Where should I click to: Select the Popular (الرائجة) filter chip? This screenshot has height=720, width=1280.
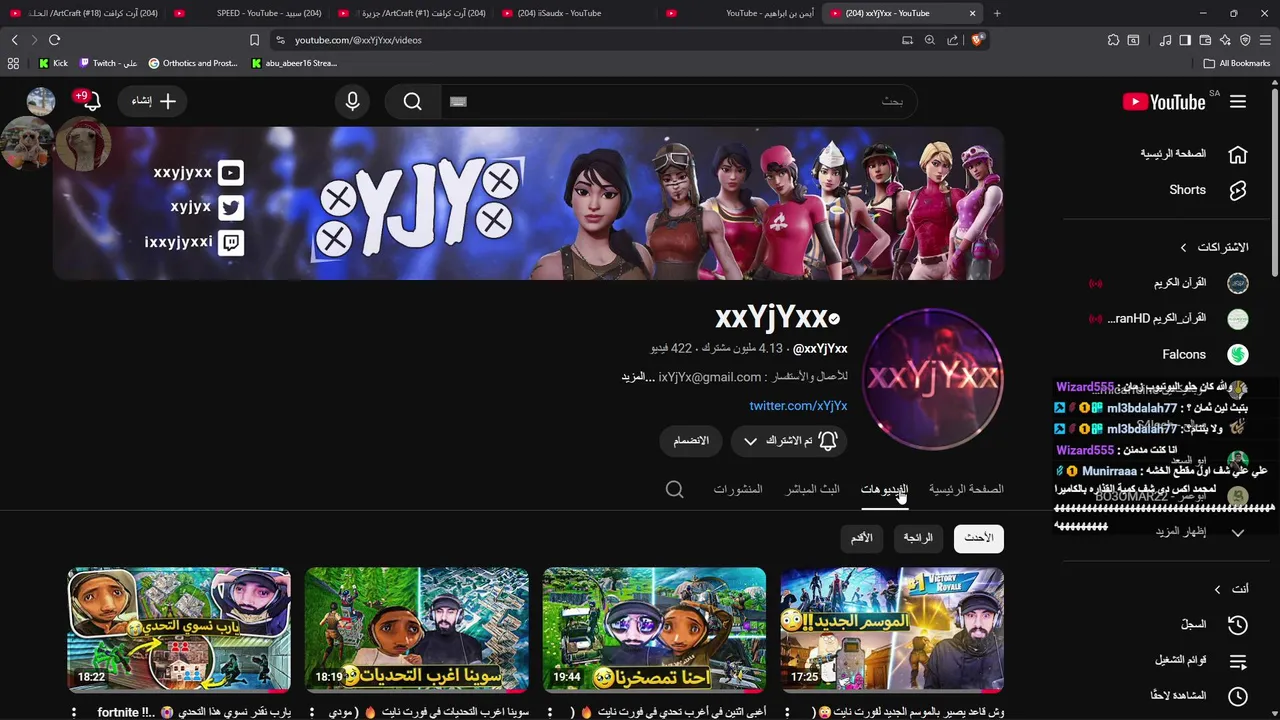pyautogui.click(x=918, y=538)
